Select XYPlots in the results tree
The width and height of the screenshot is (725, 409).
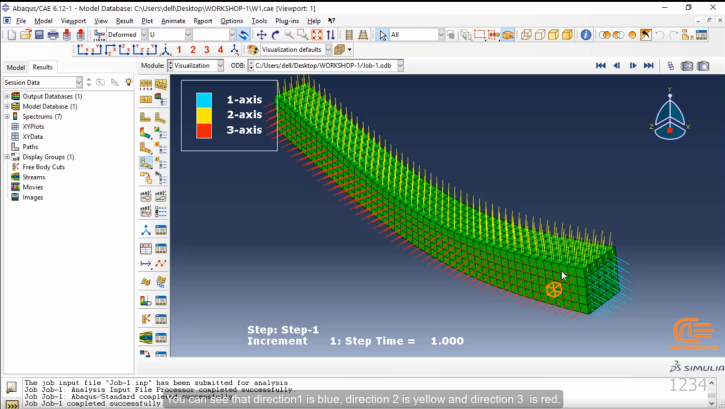(x=33, y=127)
